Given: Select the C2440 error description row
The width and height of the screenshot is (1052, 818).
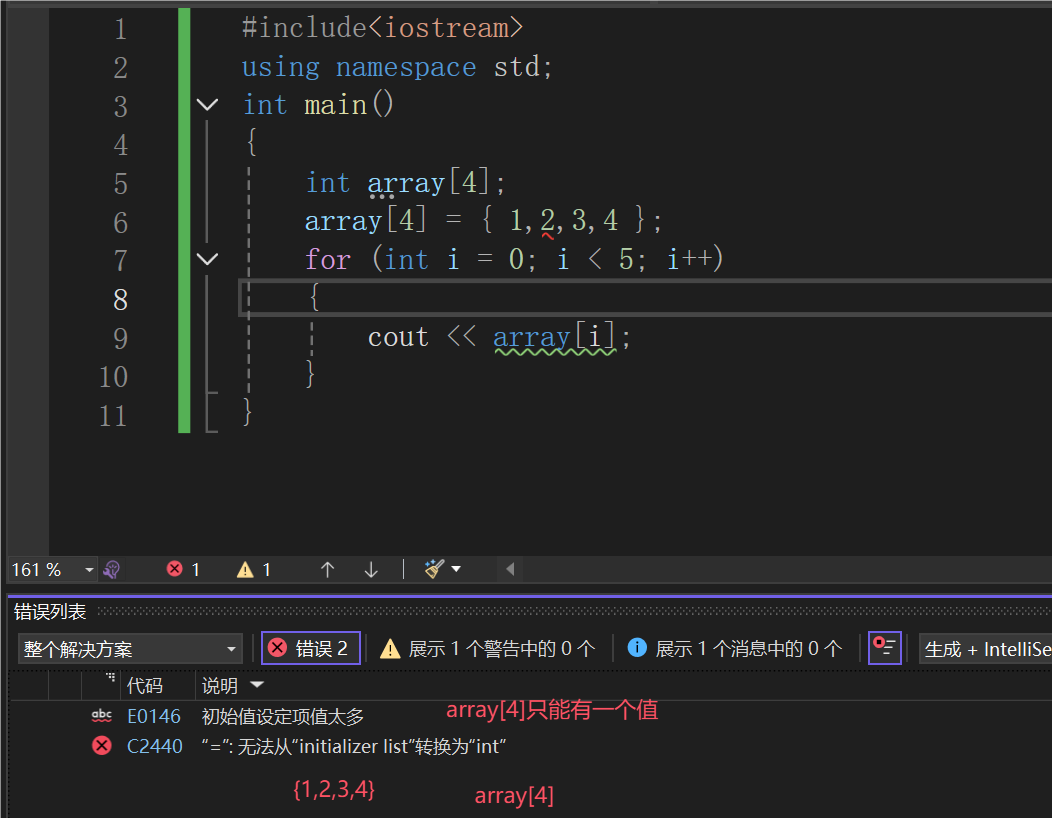Looking at the screenshot, I should click(x=354, y=746).
